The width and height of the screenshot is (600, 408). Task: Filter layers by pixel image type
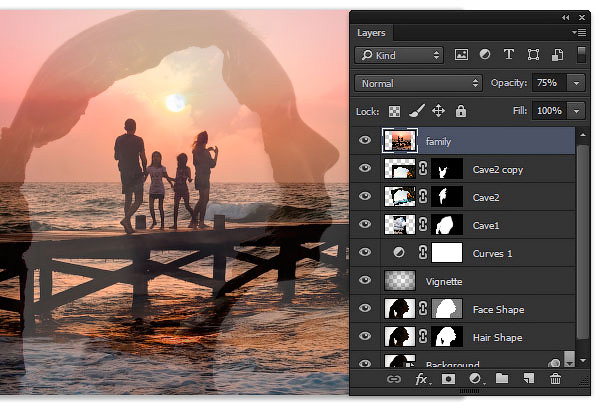[461, 55]
